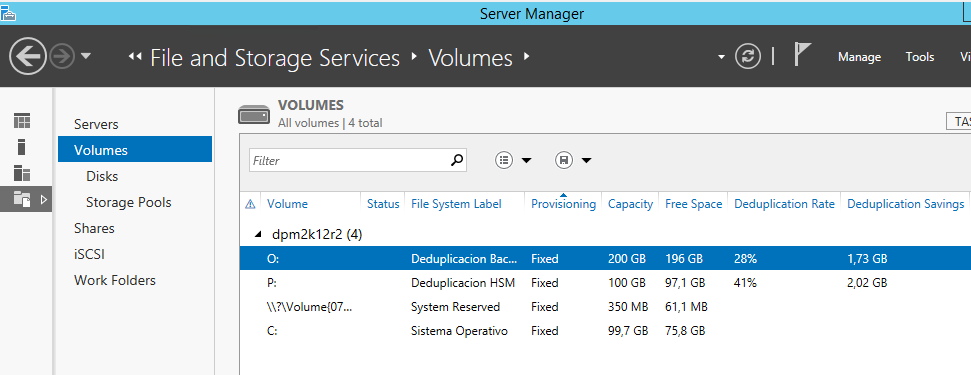Click the Back navigation arrow
The image size is (971, 375).
pyautogui.click(x=28, y=57)
